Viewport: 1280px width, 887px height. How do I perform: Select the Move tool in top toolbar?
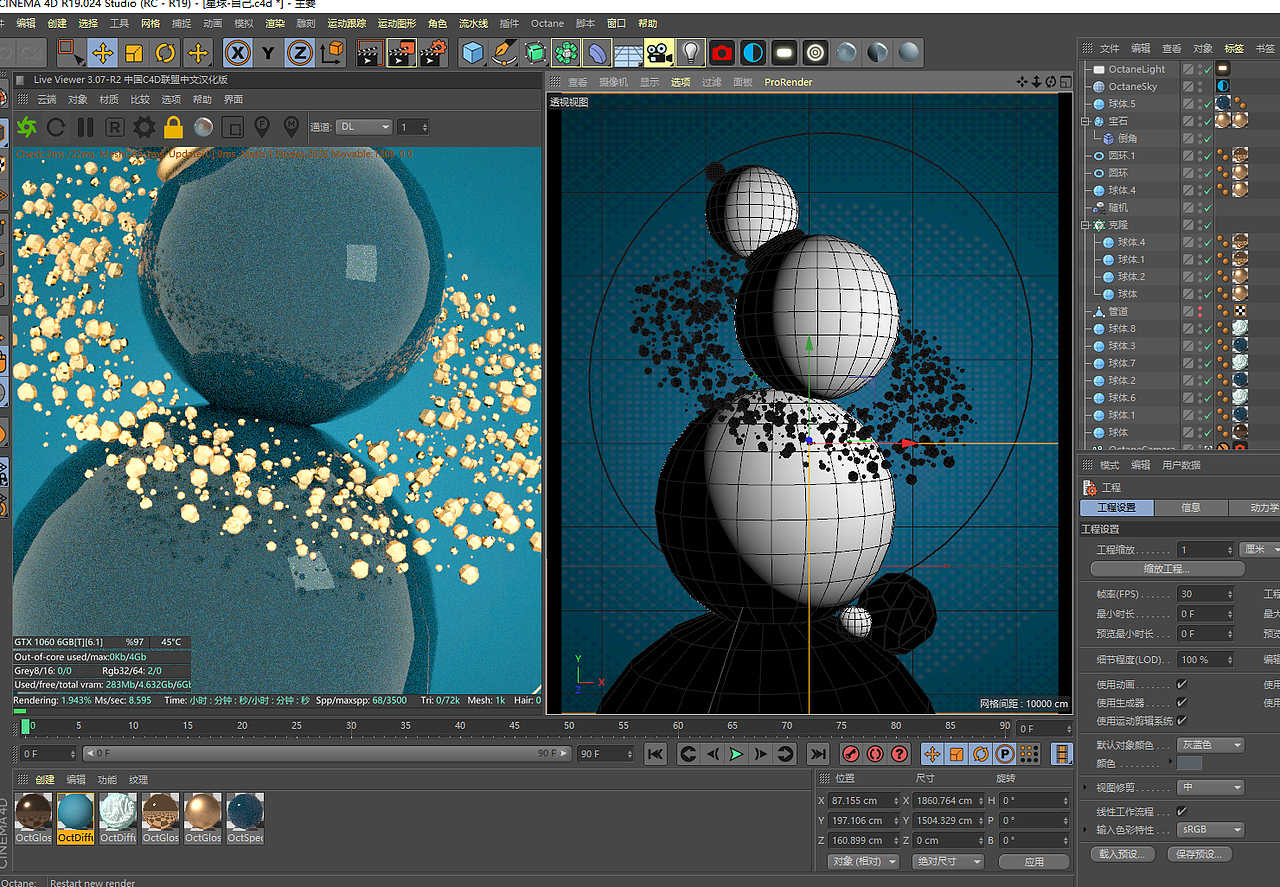pos(102,53)
